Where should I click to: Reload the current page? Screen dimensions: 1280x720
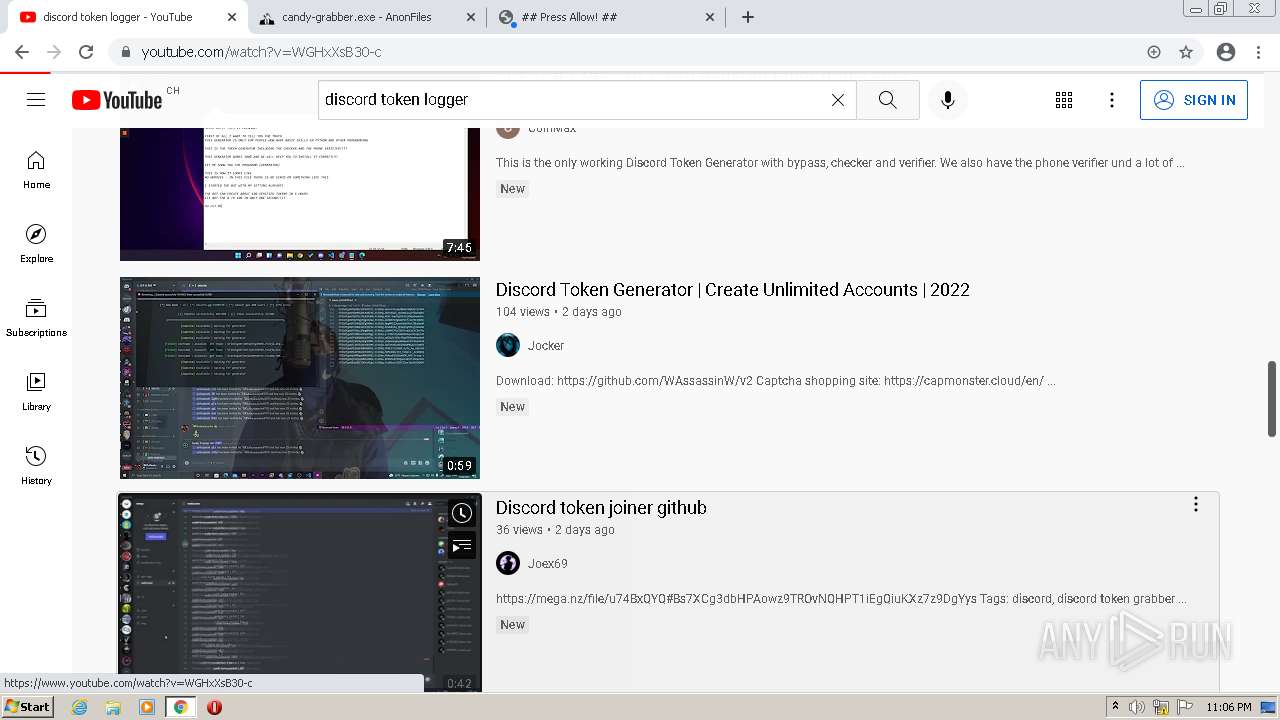point(86,52)
